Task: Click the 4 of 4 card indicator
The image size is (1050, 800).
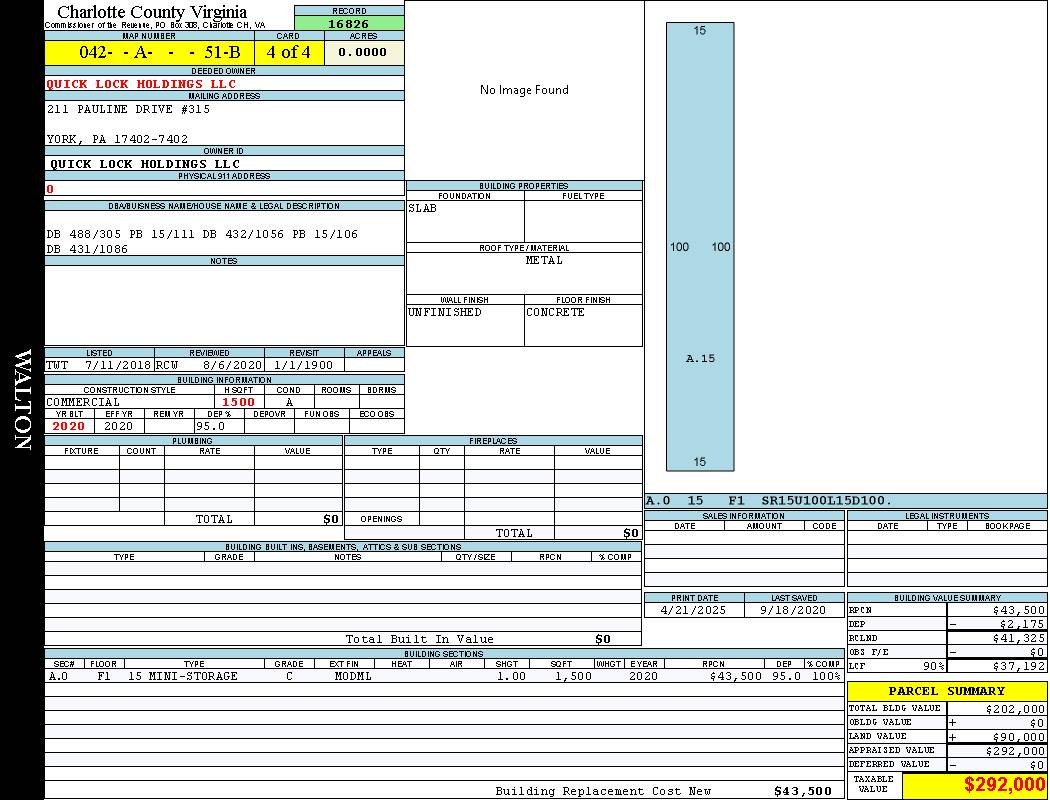Action: [289, 53]
